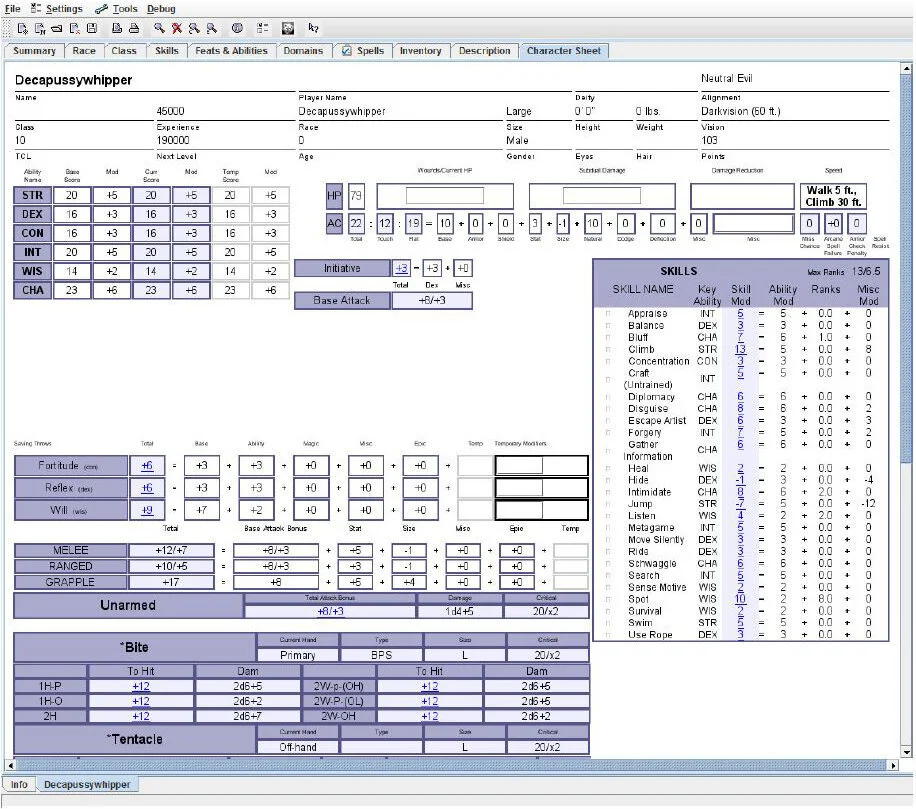The height and width of the screenshot is (809, 916).
Task: Click the wrench icon beside Tools menu
Action: (102, 9)
